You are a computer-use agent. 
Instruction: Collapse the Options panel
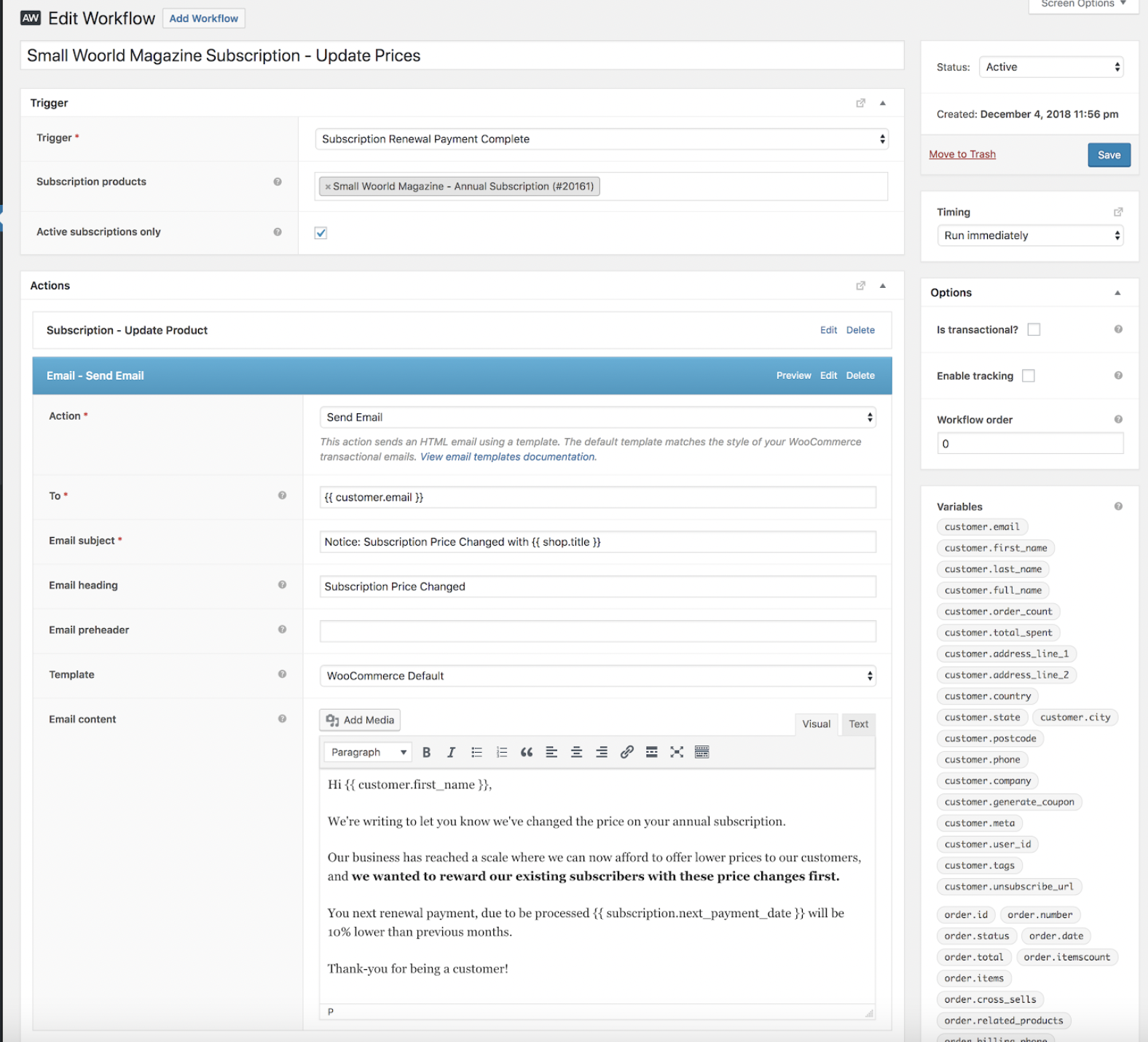click(x=1117, y=293)
